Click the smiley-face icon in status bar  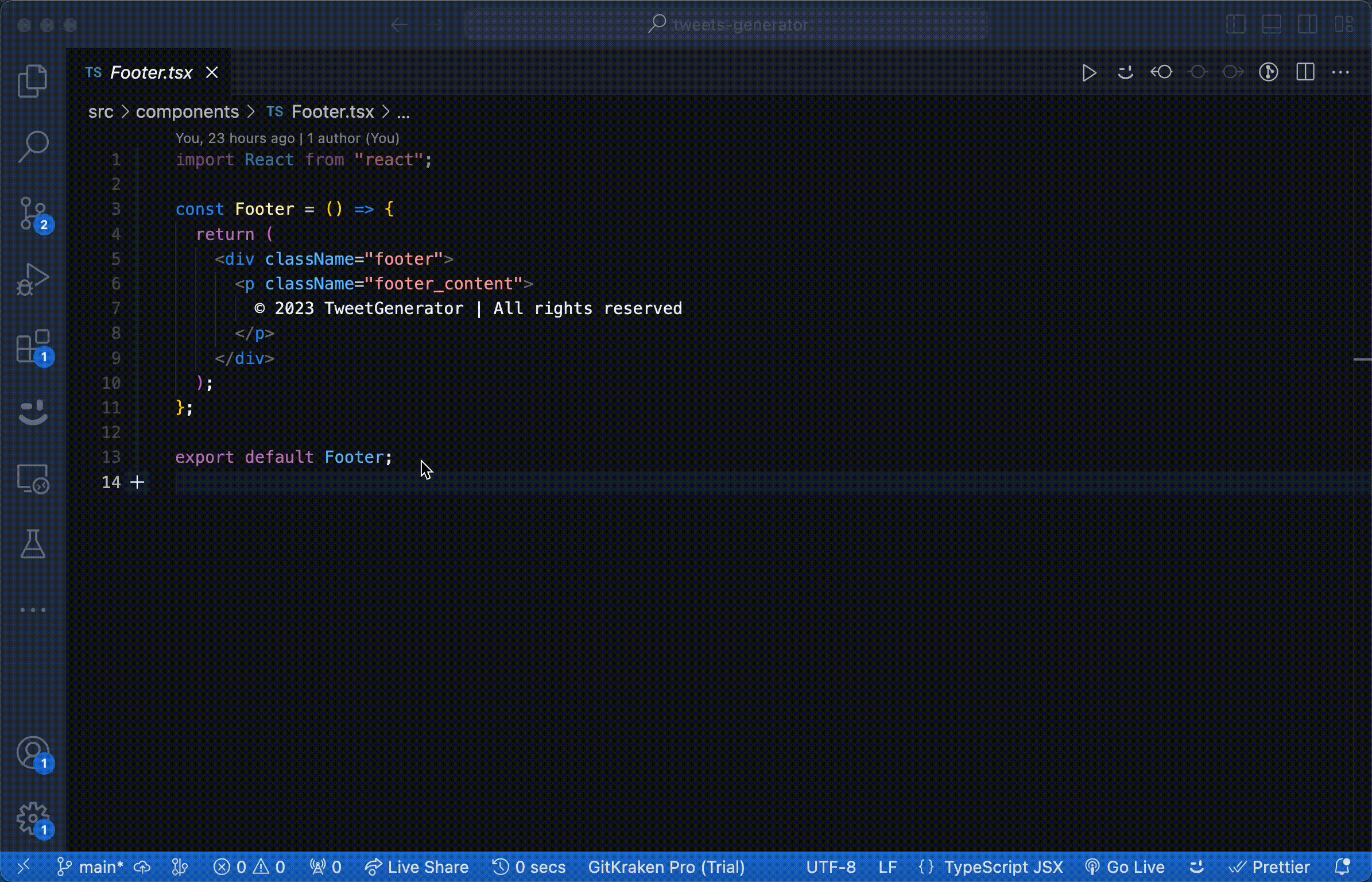1196,866
